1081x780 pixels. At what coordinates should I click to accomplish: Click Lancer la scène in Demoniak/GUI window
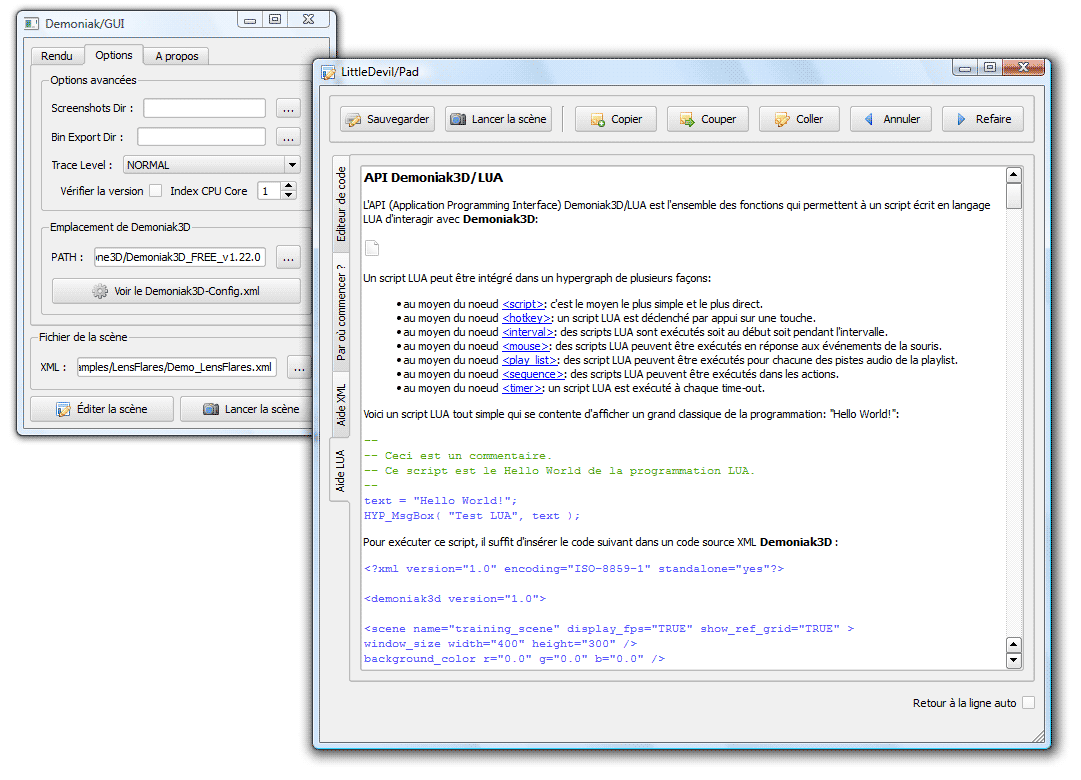click(x=247, y=409)
